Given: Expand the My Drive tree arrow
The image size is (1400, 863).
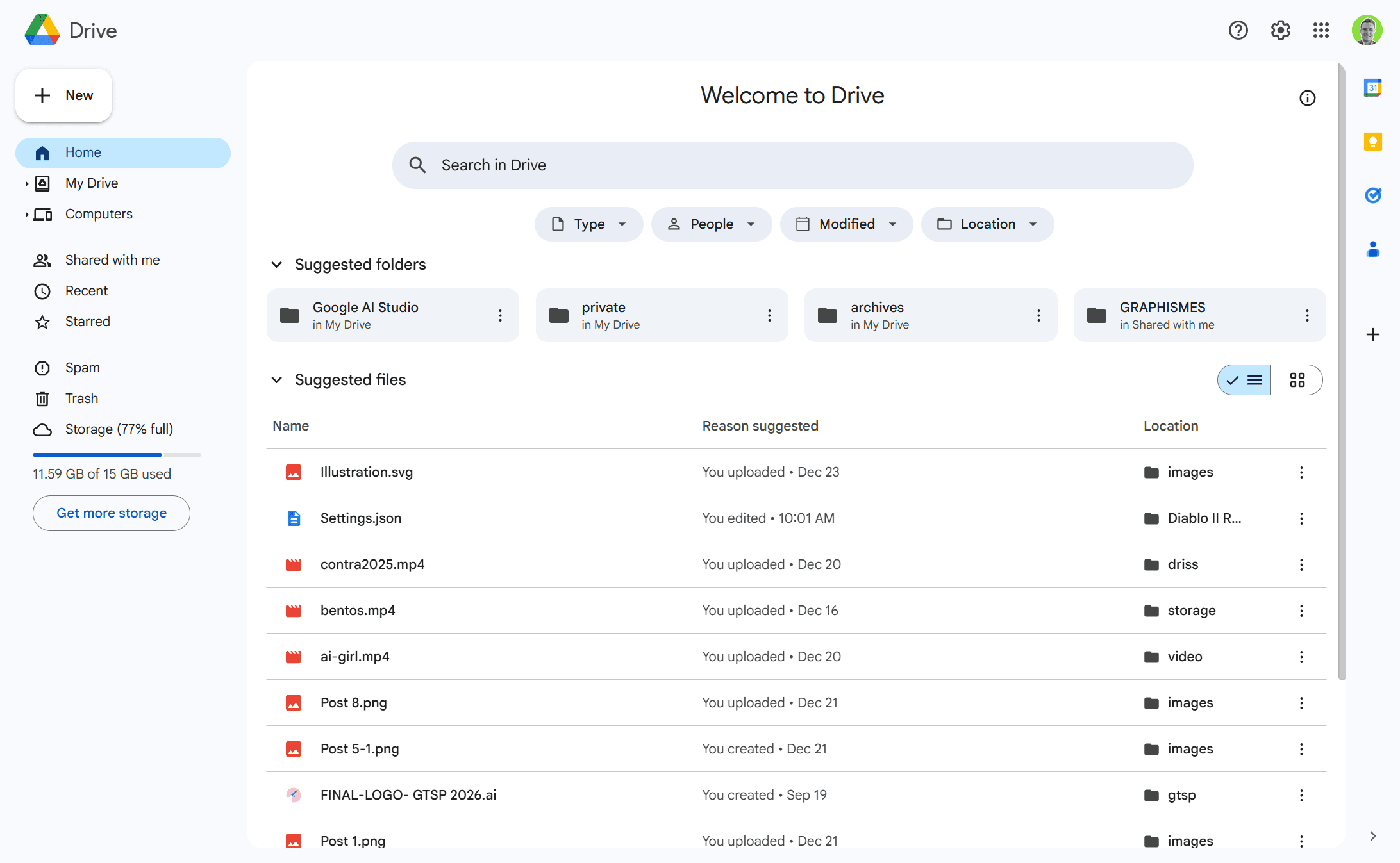Looking at the screenshot, I should 26,184.
